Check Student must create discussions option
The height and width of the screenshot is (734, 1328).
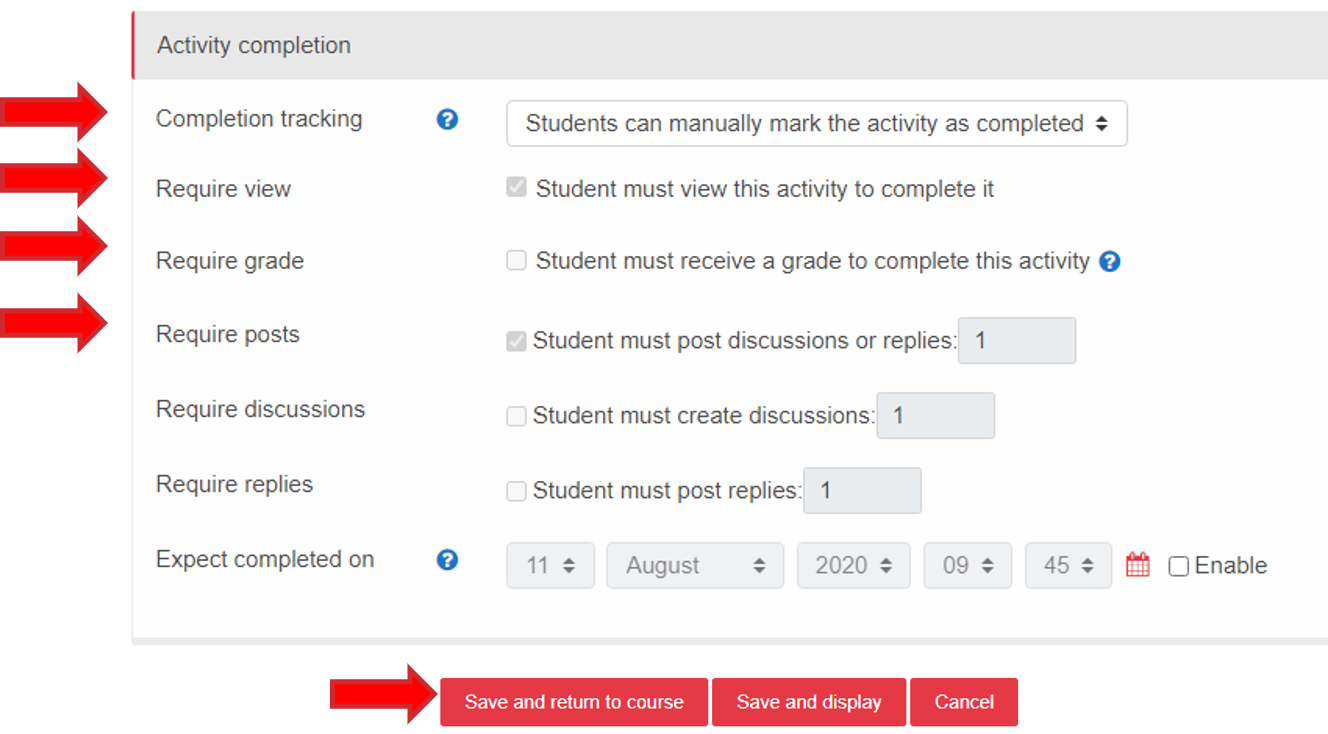(516, 416)
